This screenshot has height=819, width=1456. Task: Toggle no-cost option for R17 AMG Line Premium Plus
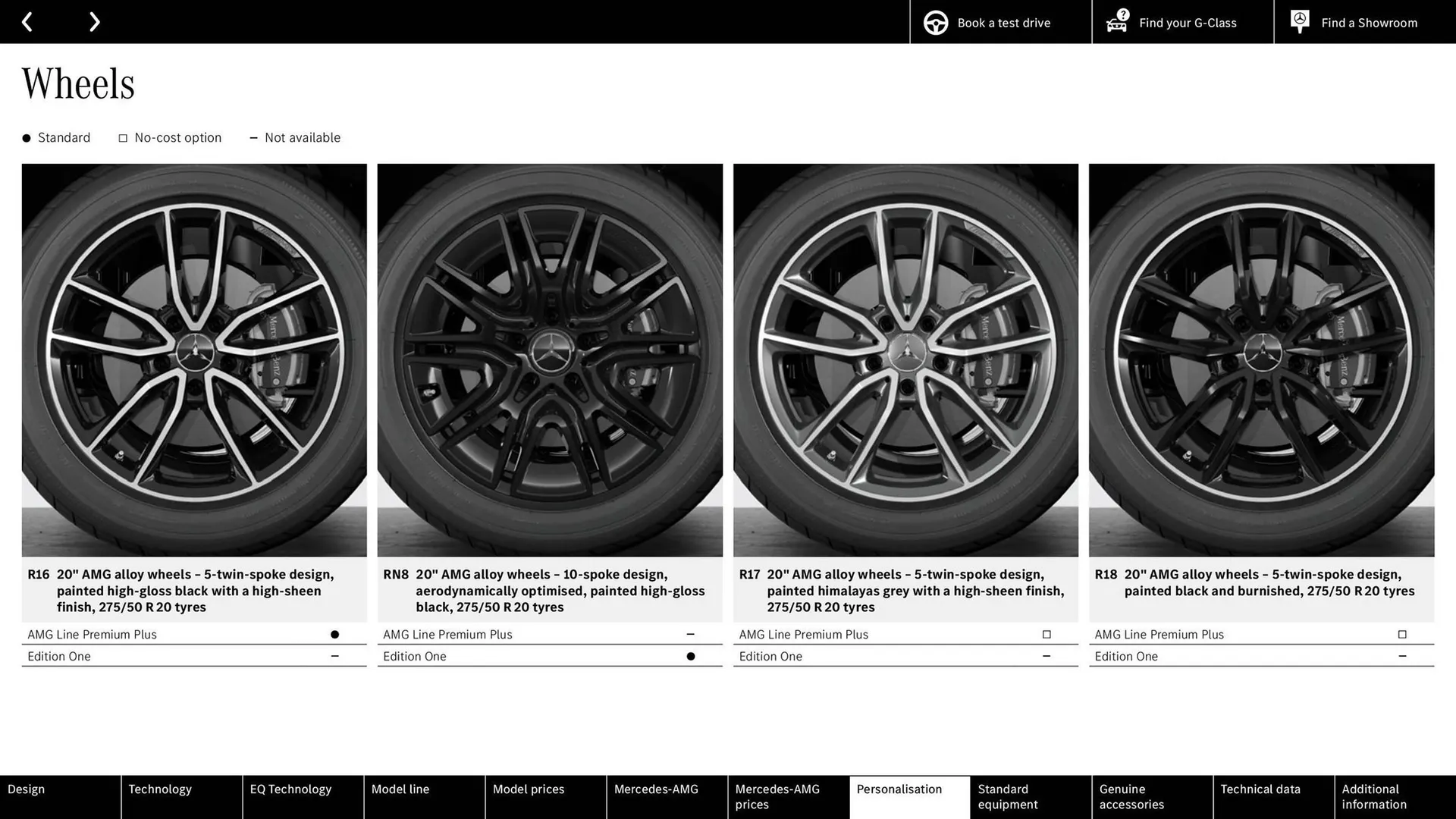(x=1046, y=634)
